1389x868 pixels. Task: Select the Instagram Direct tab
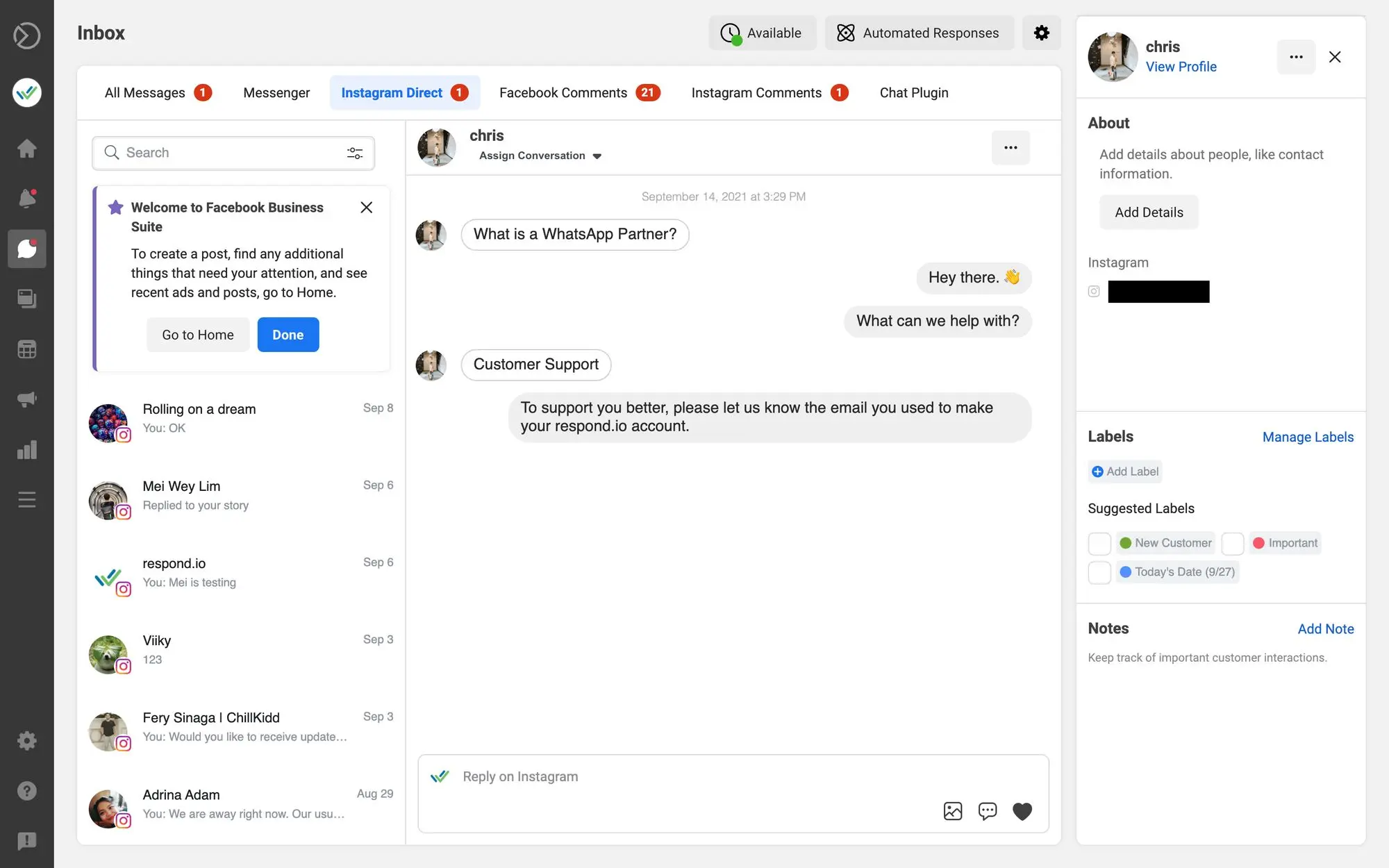(405, 92)
